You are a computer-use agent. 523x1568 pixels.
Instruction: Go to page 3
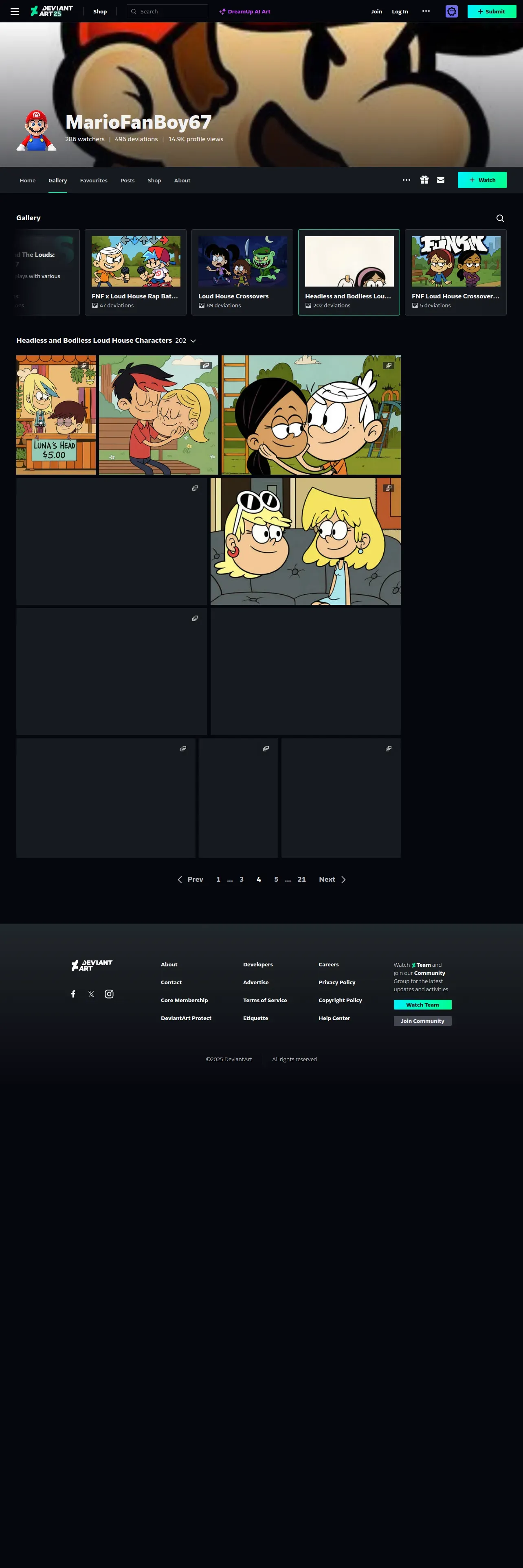pos(242,879)
